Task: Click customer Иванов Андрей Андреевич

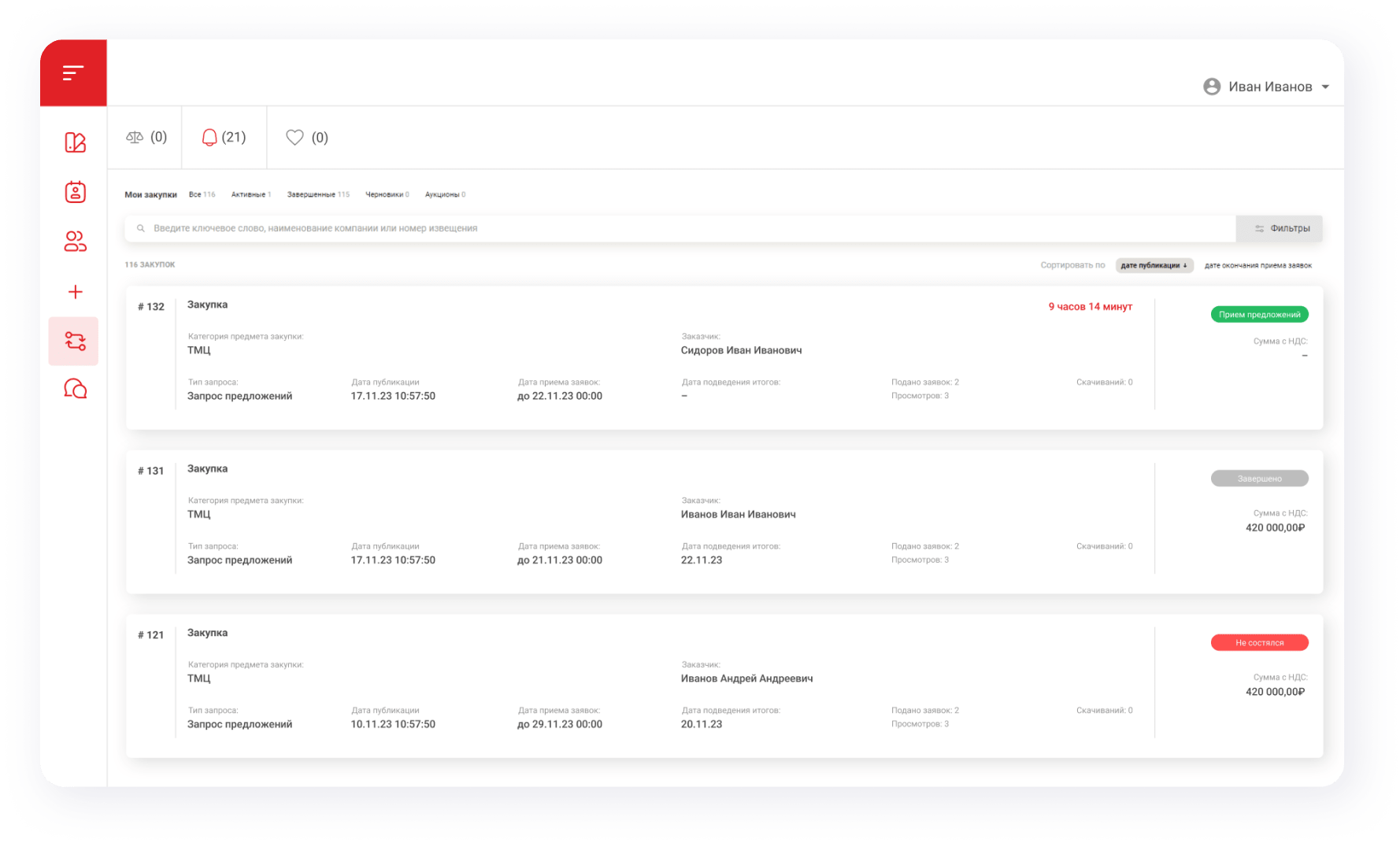Action: coord(746,678)
